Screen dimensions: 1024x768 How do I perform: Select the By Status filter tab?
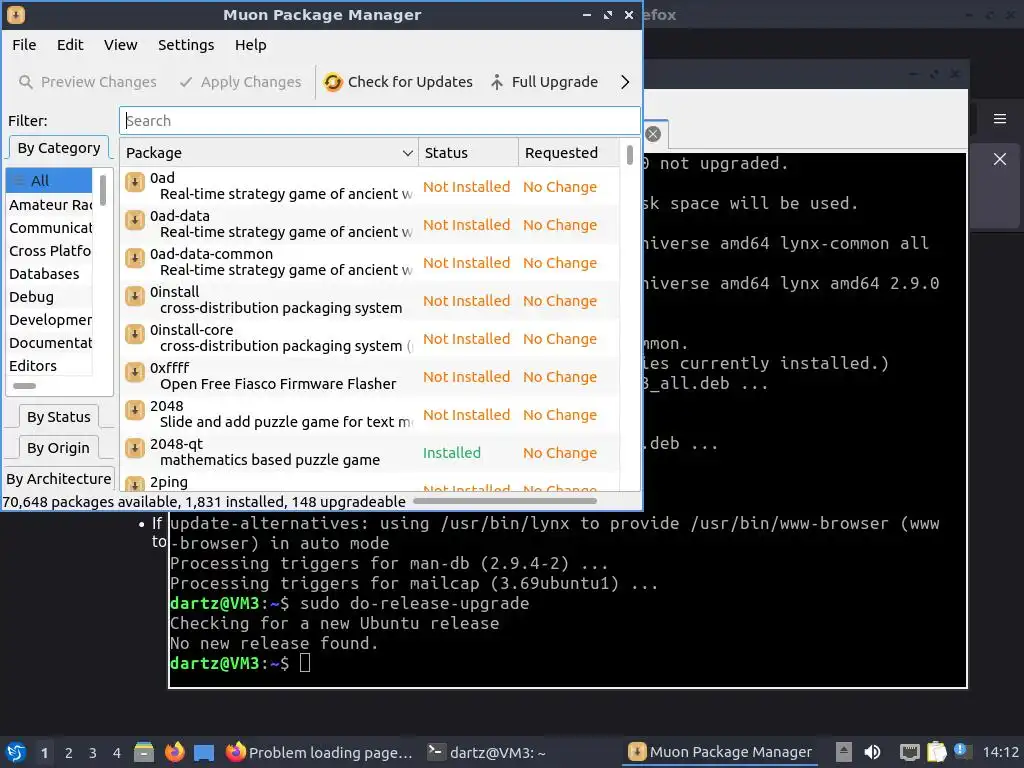59,417
